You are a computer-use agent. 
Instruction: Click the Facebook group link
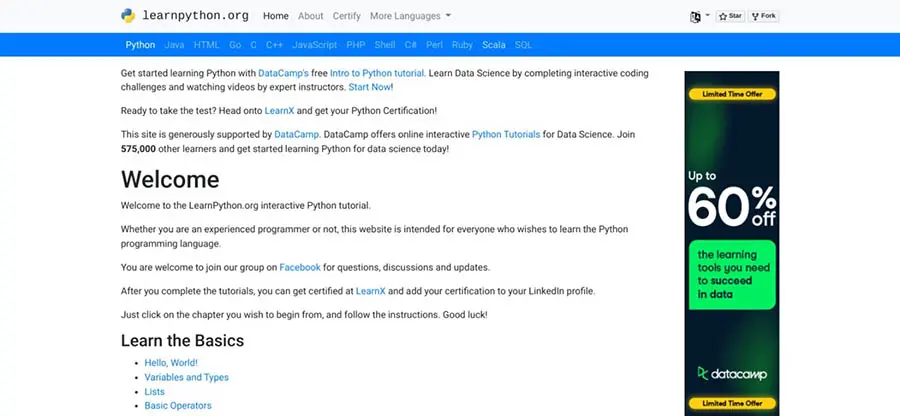point(299,267)
